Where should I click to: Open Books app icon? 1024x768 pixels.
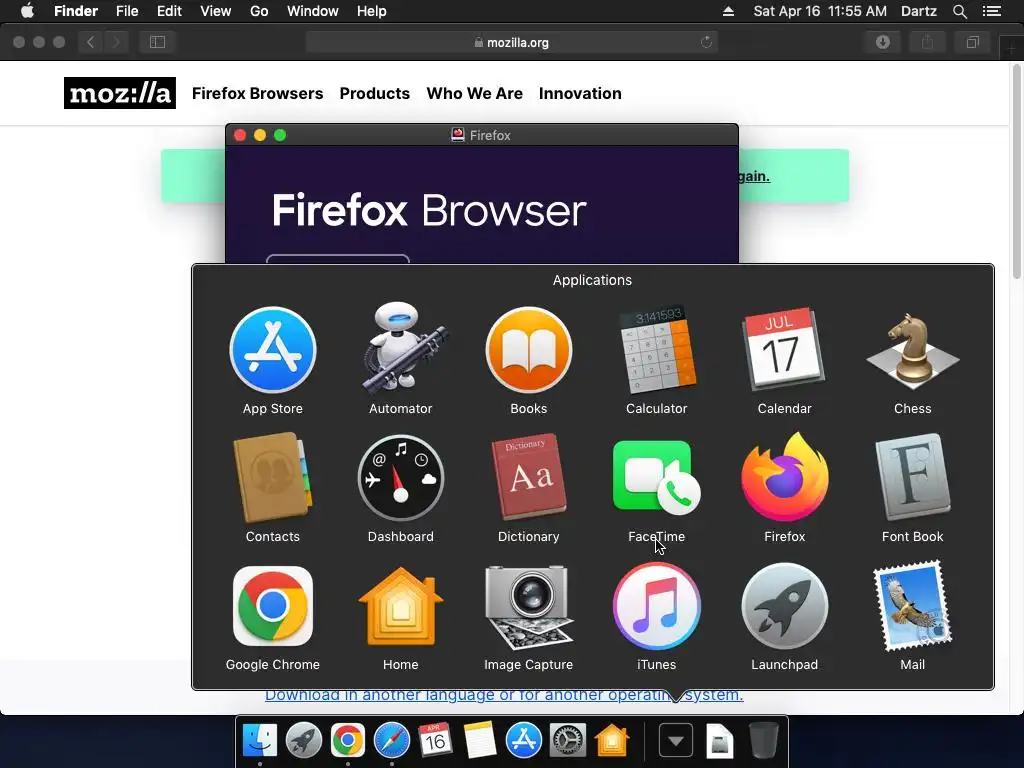click(x=529, y=350)
